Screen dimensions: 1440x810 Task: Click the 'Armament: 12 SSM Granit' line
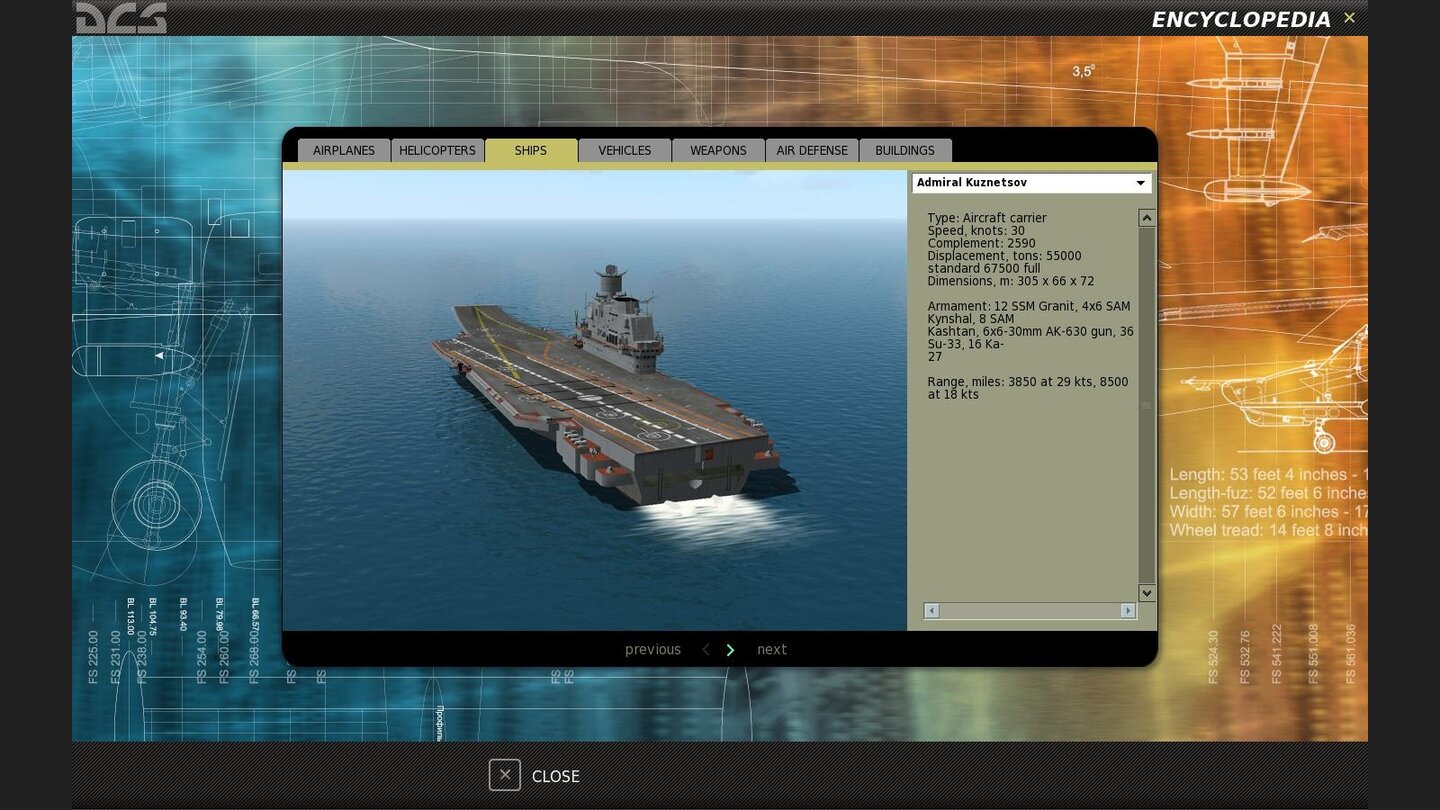tap(1029, 306)
